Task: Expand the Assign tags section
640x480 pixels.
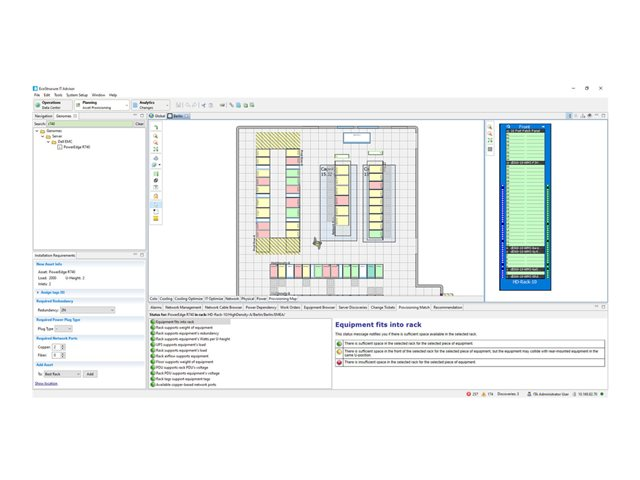Action: (x=37, y=292)
